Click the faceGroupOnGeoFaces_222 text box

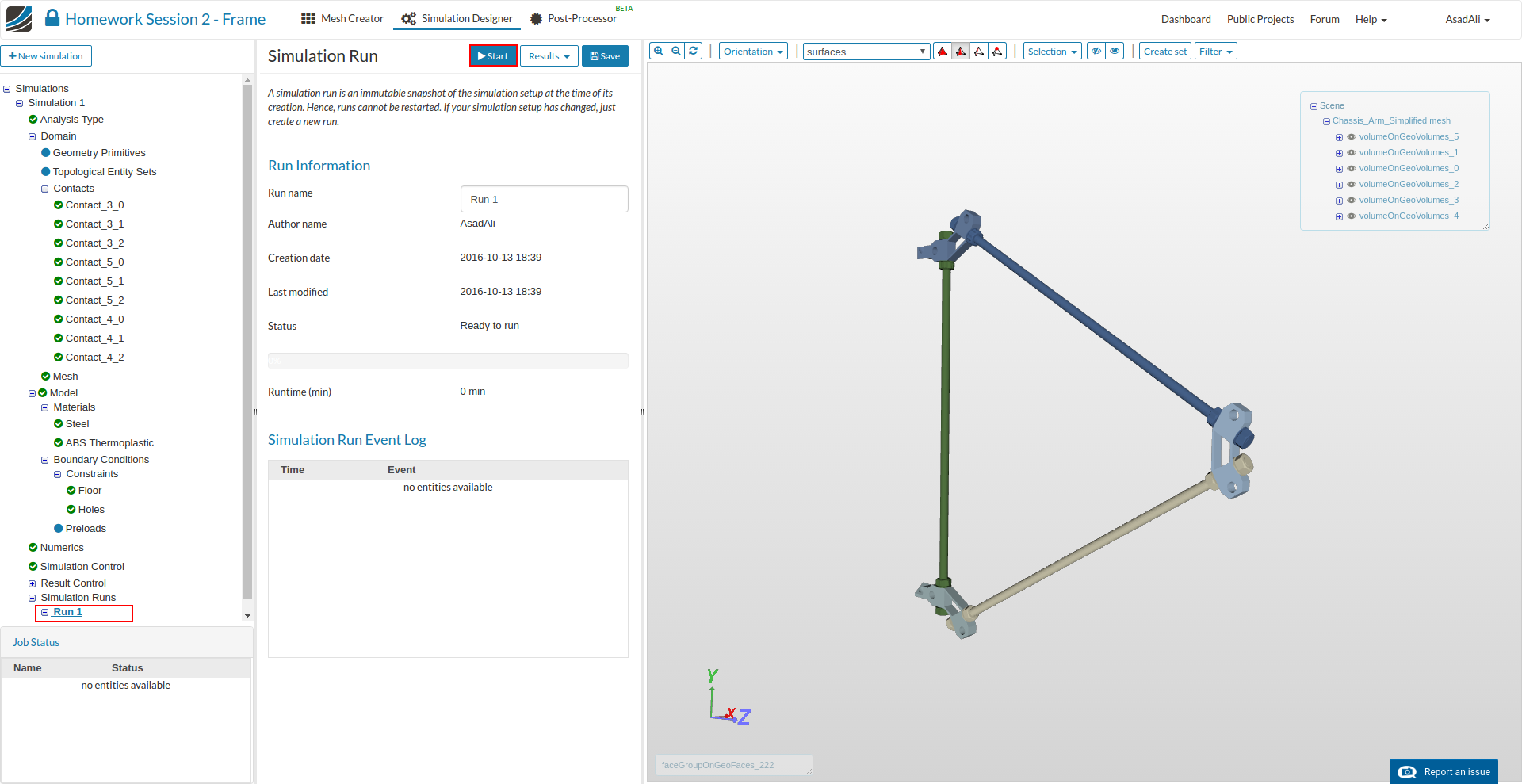coord(733,765)
